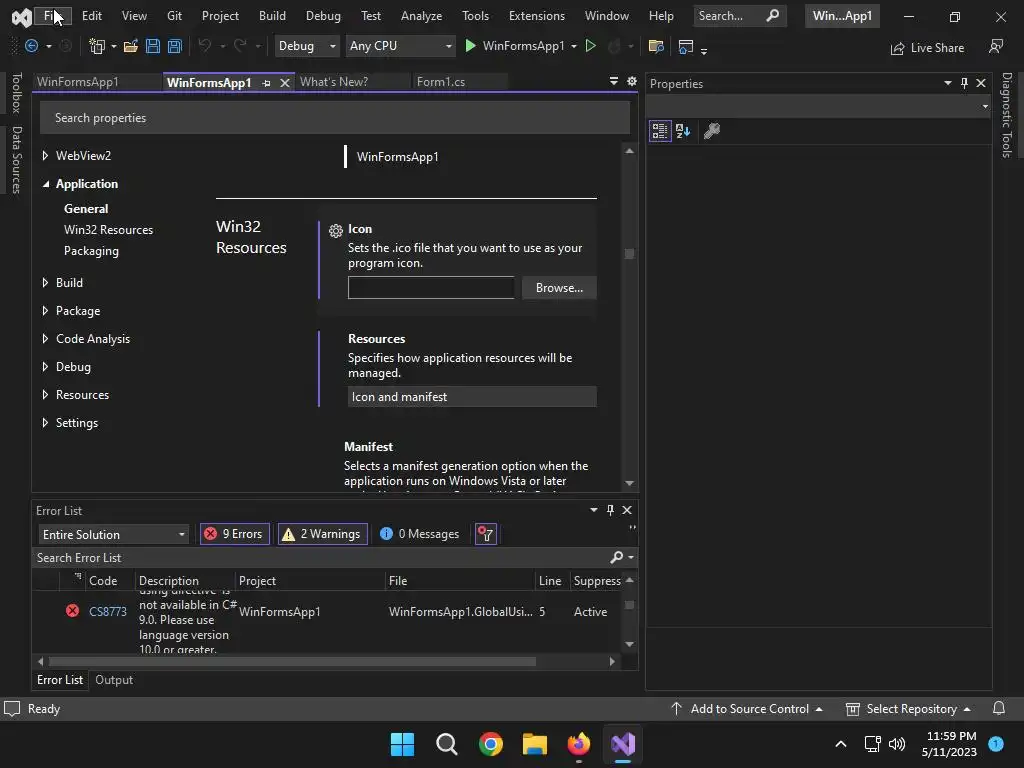Image resolution: width=1024 pixels, height=768 pixels.
Task: Click the Error List clear filter icon
Action: tap(486, 534)
